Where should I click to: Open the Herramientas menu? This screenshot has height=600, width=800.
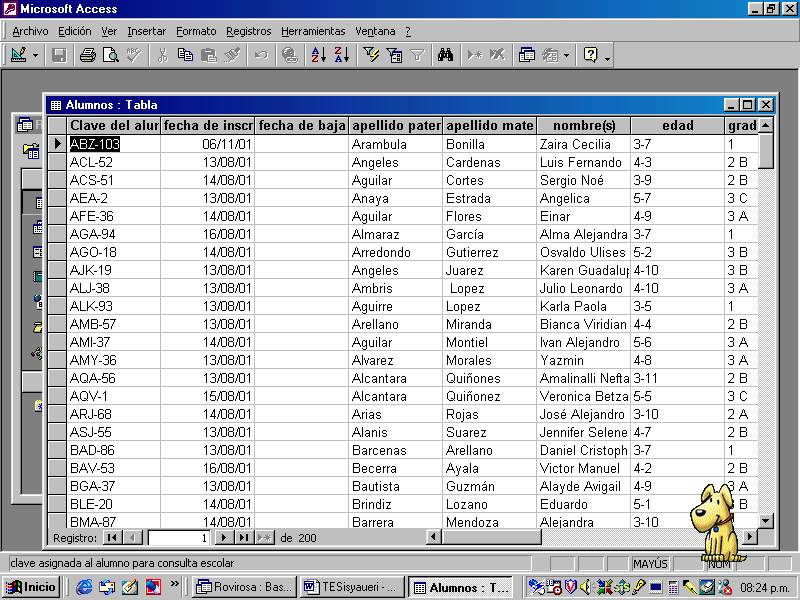tap(313, 31)
